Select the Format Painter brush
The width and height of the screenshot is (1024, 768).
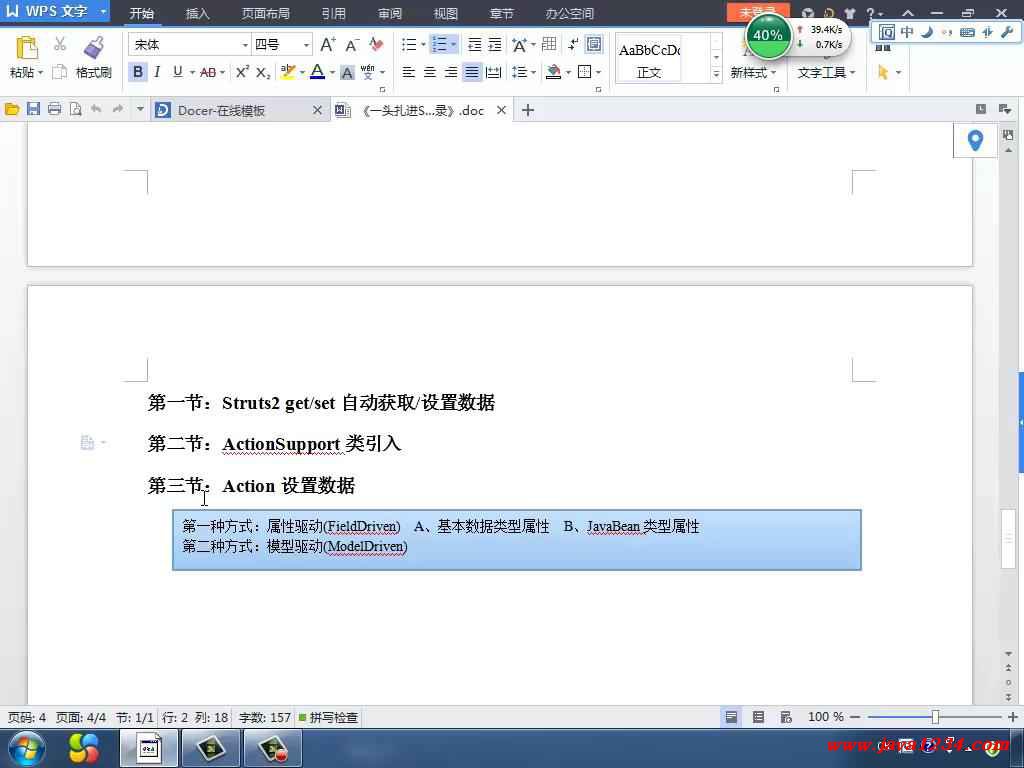[94, 48]
